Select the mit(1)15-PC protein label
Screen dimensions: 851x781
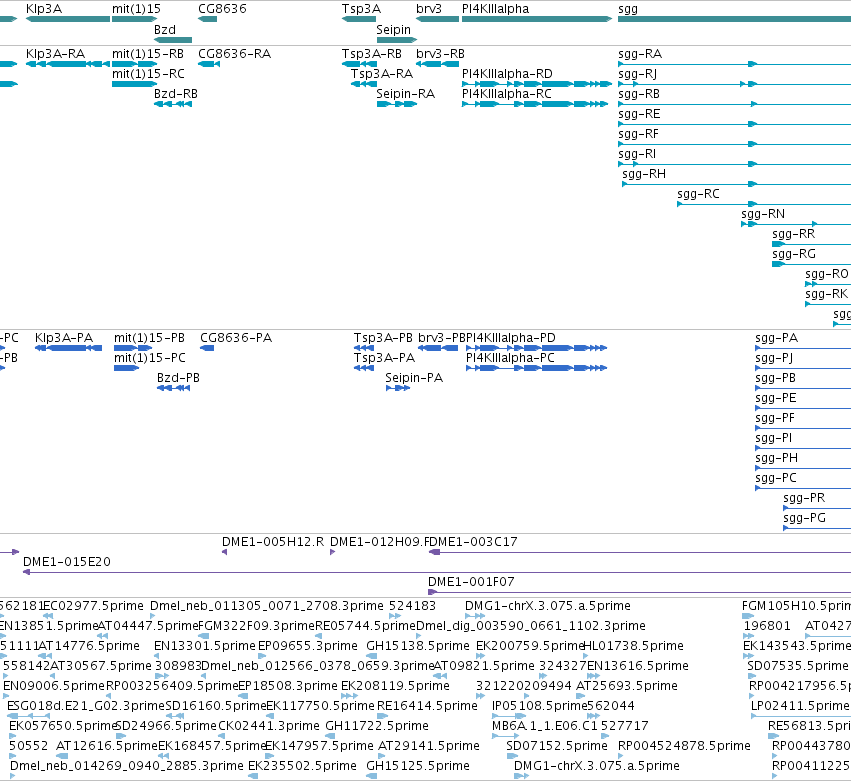pyautogui.click(x=150, y=358)
